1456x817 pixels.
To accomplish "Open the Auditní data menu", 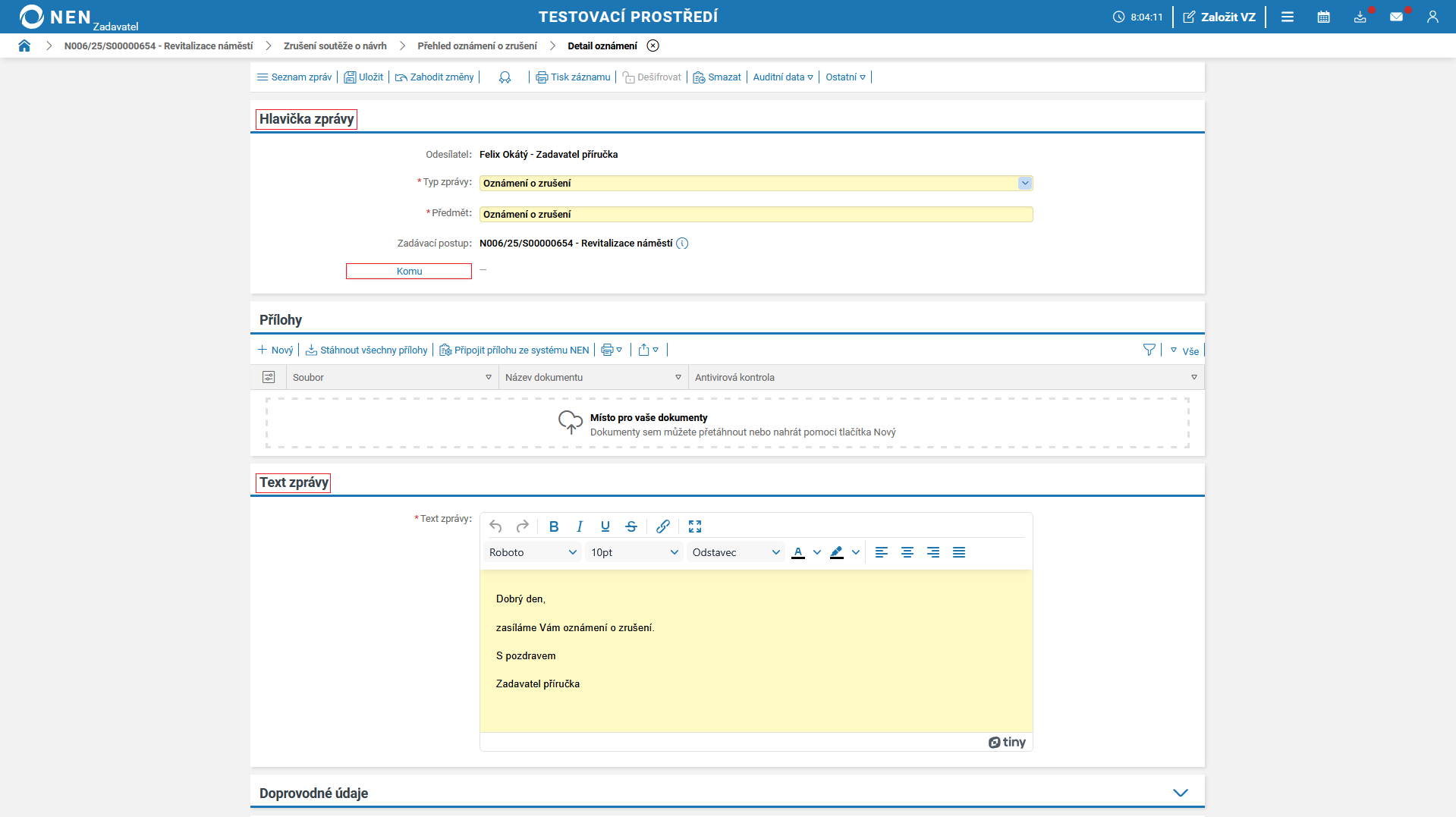I will [782, 77].
